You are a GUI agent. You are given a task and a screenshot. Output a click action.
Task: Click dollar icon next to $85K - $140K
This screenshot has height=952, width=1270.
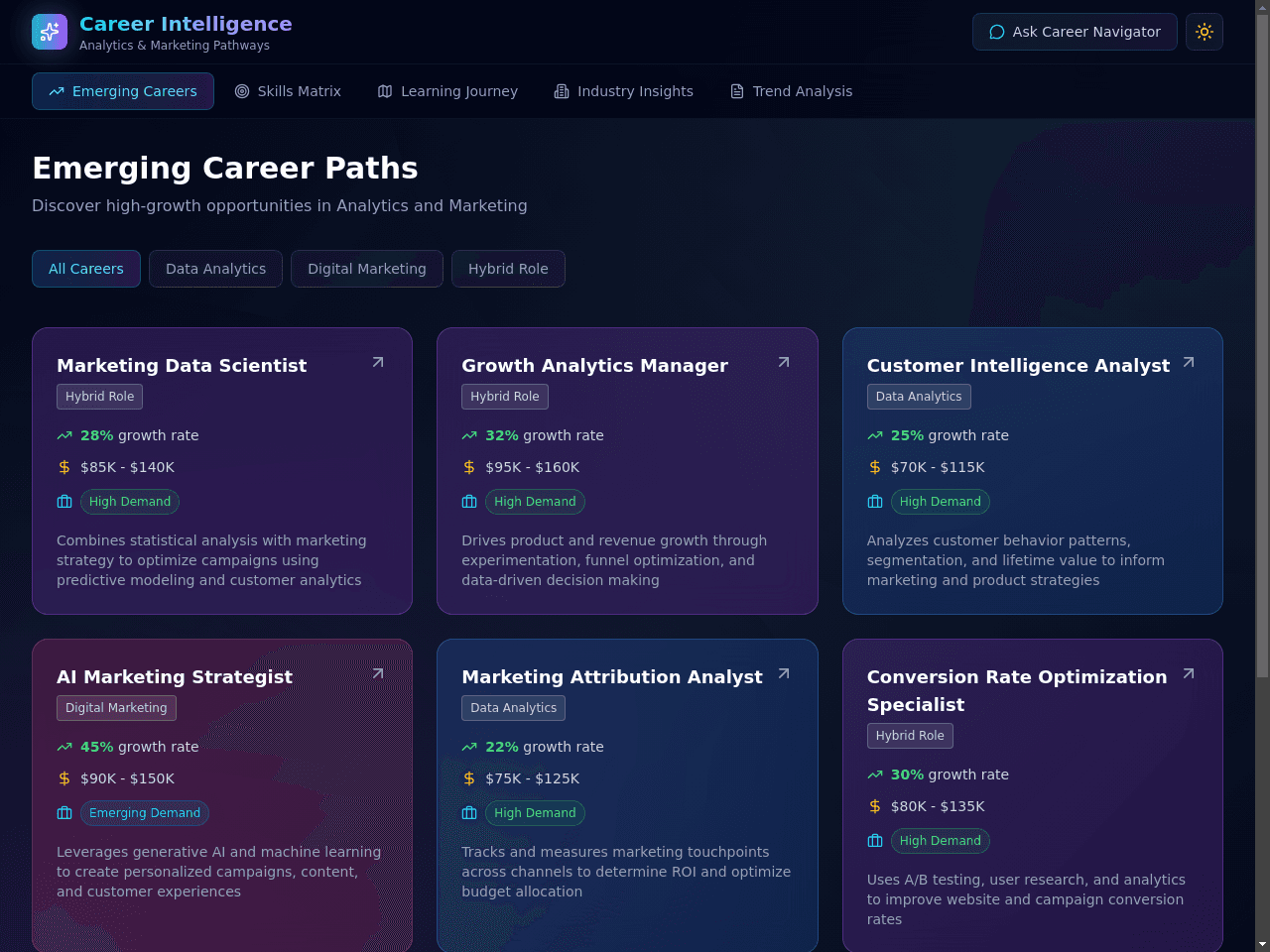point(64,467)
